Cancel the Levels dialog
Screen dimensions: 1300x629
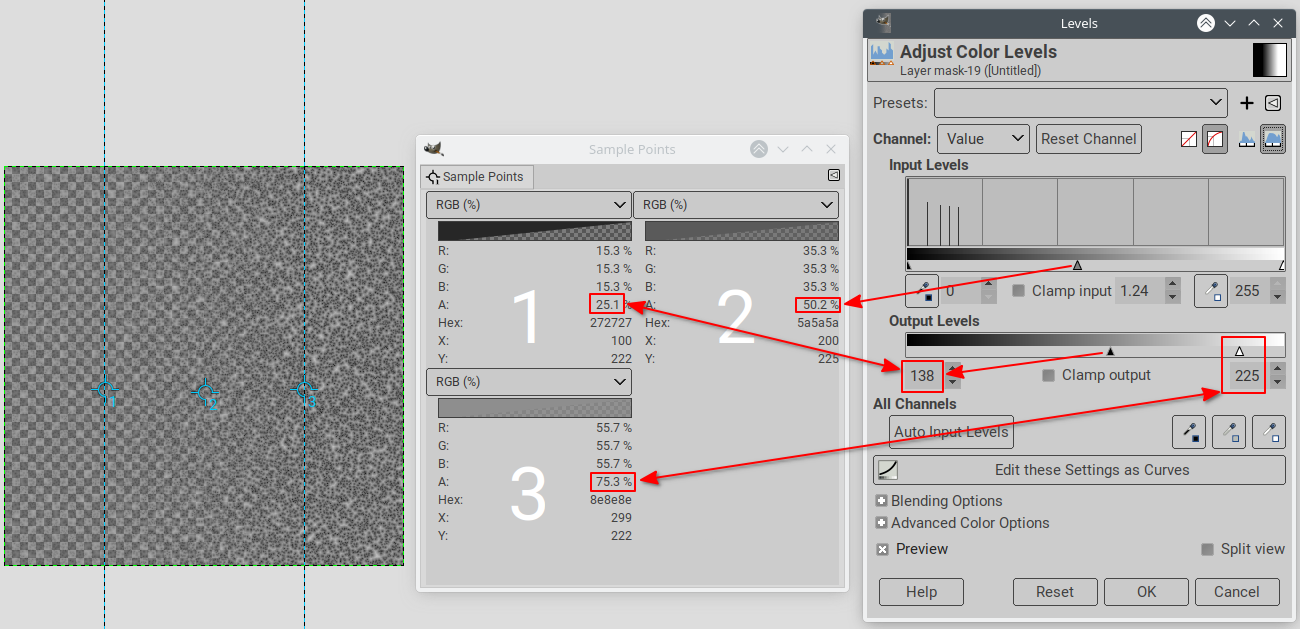pyautogui.click(x=1237, y=592)
